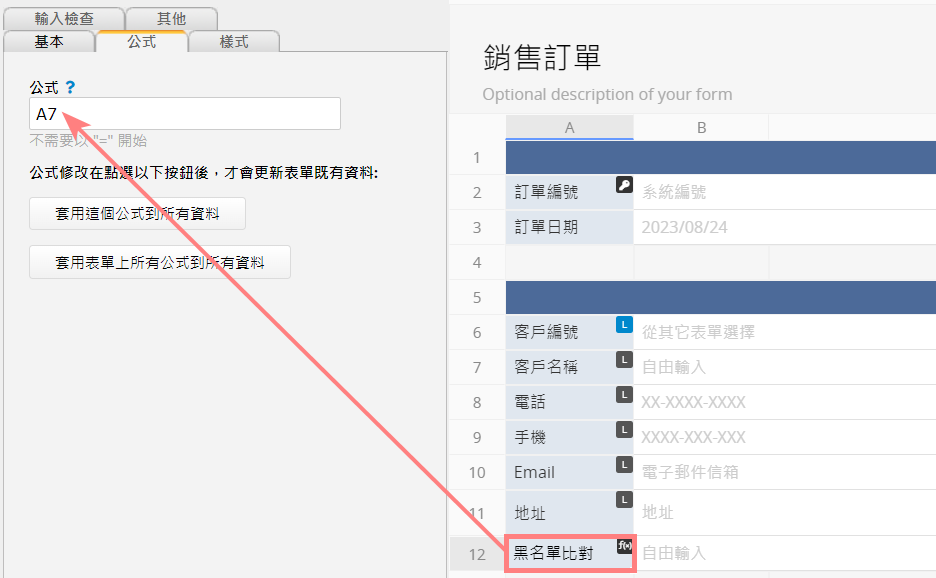Click the key icon on 訂單編號 field
This screenshot has height=578, width=936.
point(624,185)
